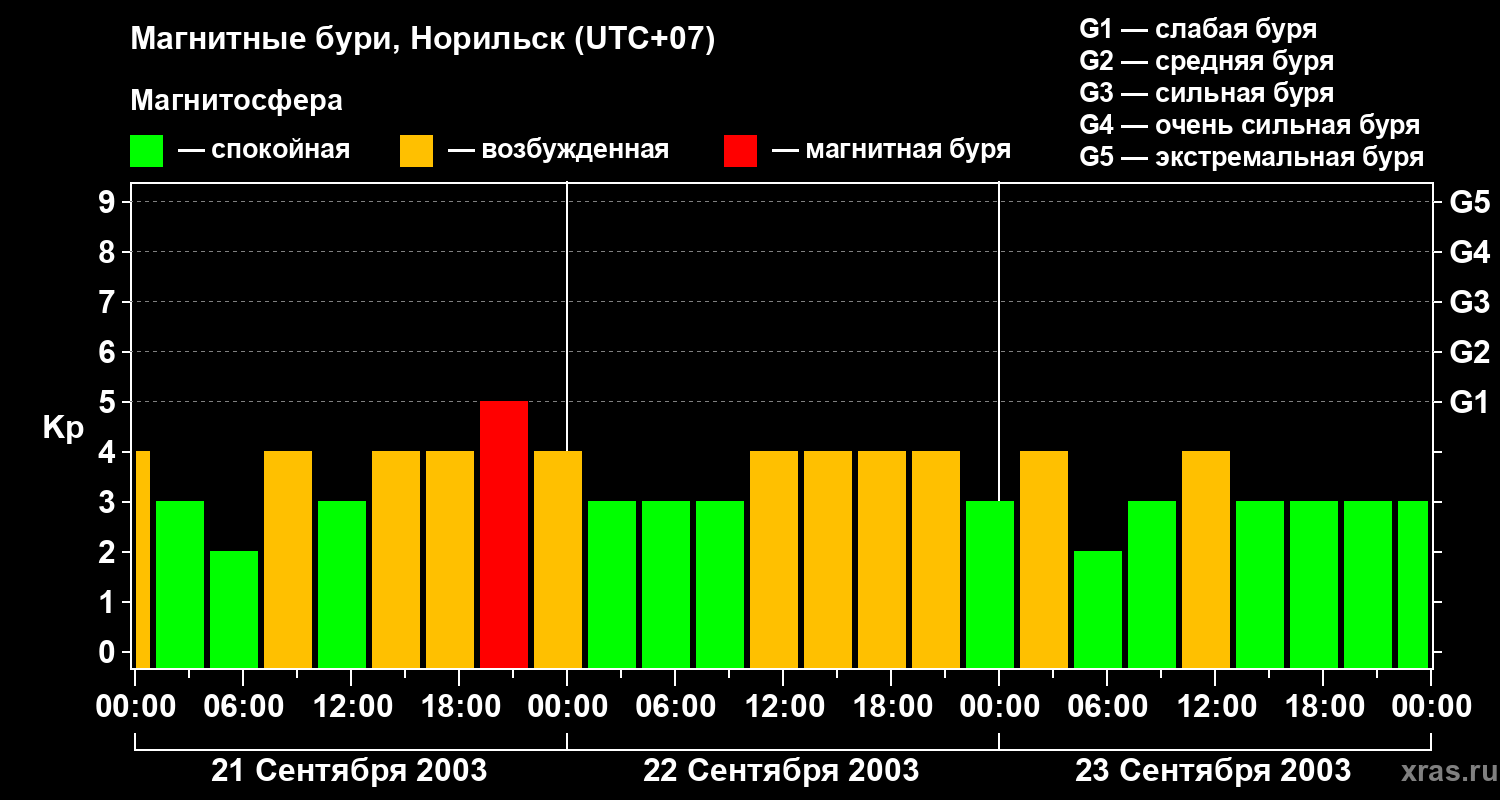Click the 18:00 time label of 21 September
Screen dimensions: 1500x800
pos(459,707)
